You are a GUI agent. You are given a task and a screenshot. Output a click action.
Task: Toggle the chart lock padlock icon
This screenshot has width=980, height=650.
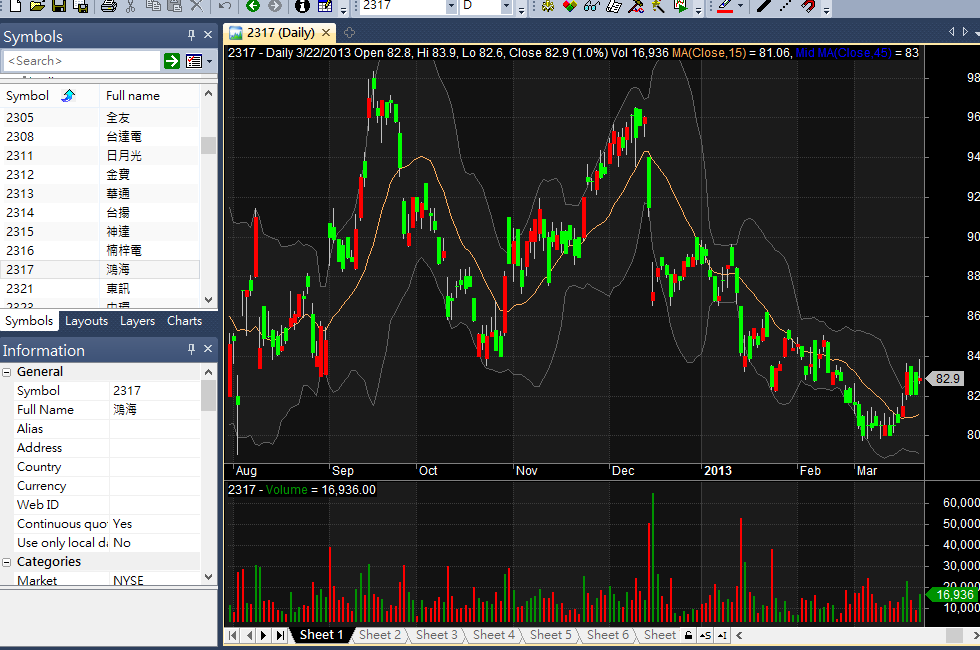pyautogui.click(x=688, y=635)
